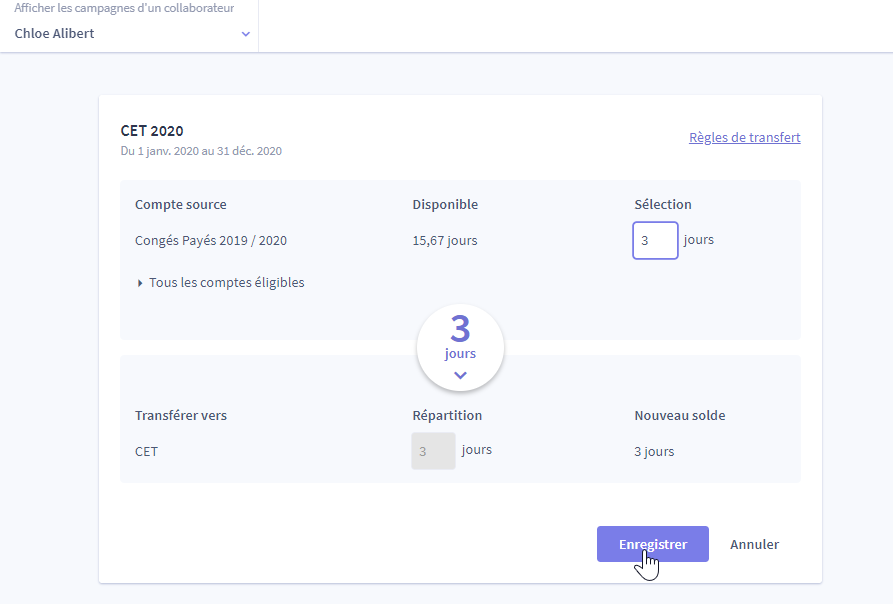Click the Transférer vers header

181,416
